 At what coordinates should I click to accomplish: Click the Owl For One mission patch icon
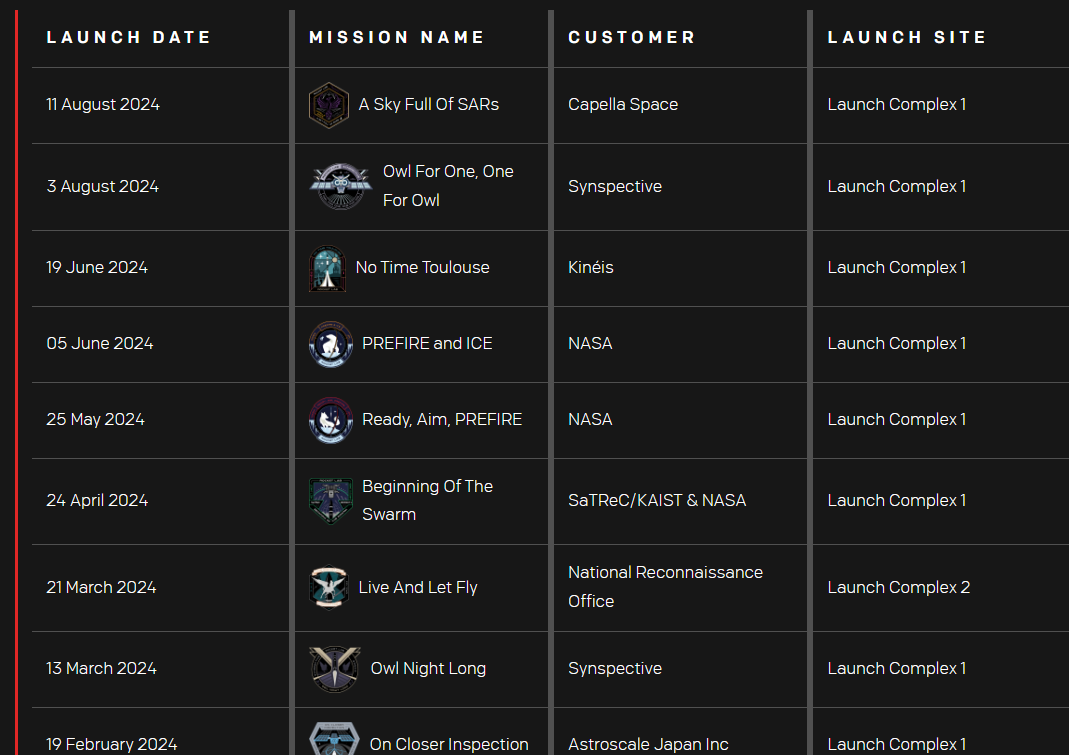tap(340, 186)
